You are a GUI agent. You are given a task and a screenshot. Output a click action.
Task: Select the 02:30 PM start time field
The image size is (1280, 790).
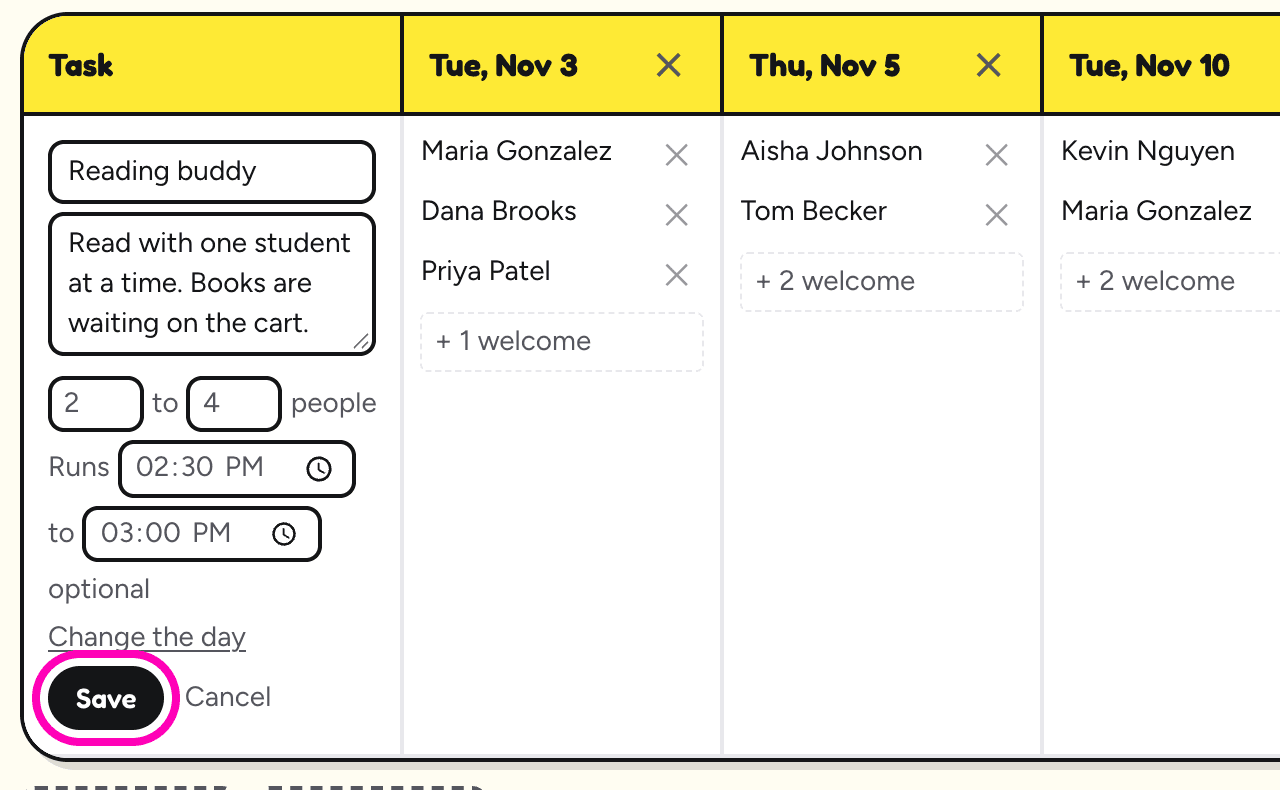tap(237, 469)
